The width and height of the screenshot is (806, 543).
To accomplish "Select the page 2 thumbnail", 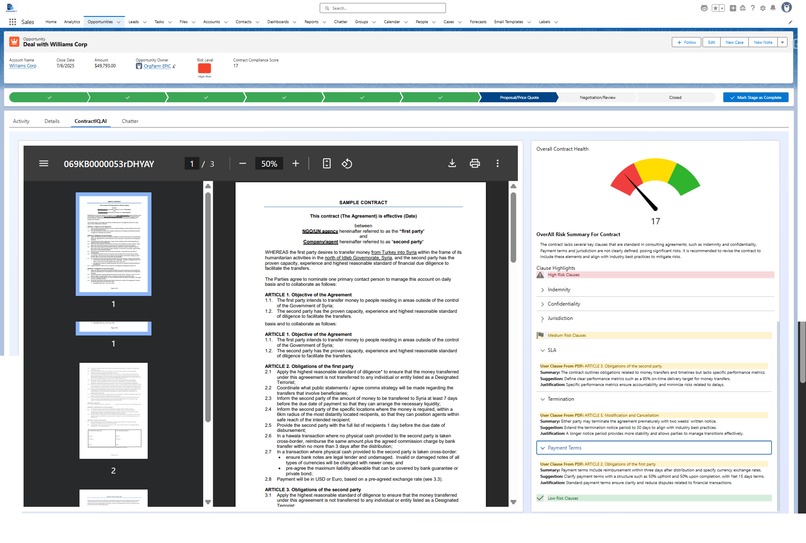I will [113, 410].
